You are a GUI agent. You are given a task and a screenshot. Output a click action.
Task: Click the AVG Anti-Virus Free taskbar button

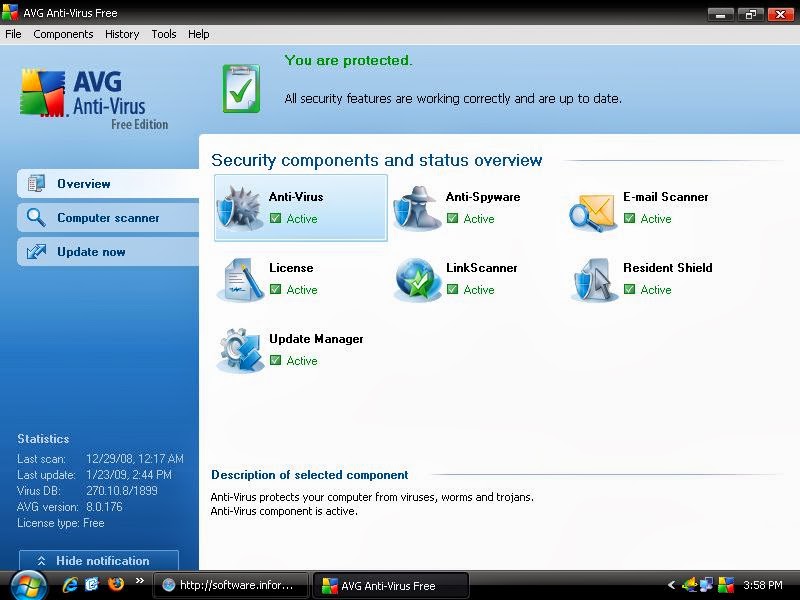[x=390, y=585]
